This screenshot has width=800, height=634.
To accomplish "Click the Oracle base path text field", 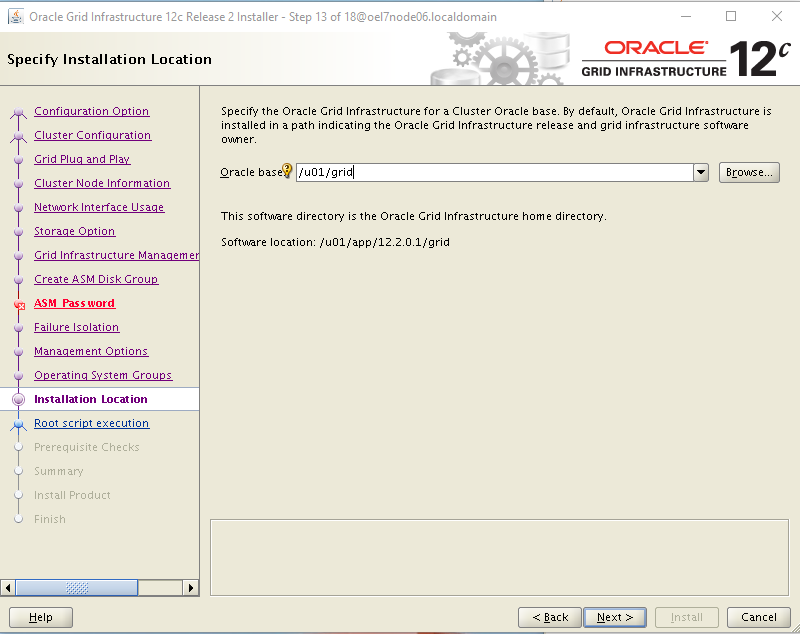I will click(x=494, y=172).
